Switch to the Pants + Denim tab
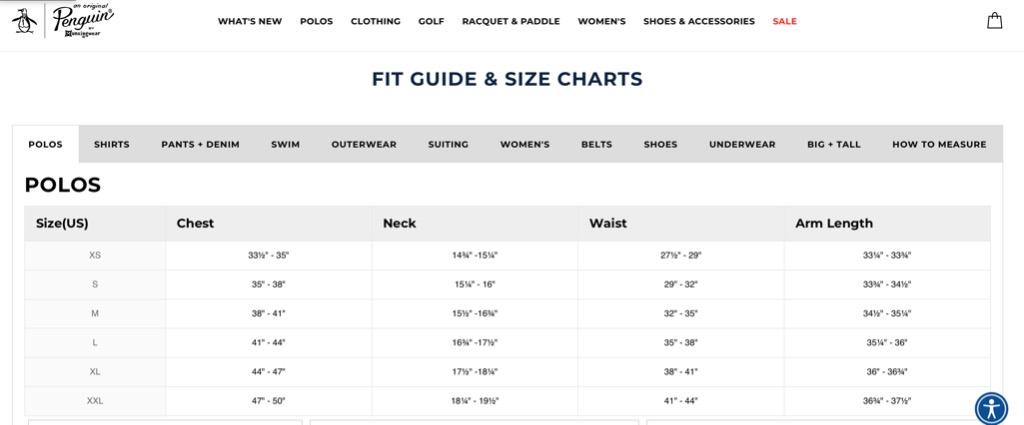This screenshot has height=425, width=1024. 200,144
